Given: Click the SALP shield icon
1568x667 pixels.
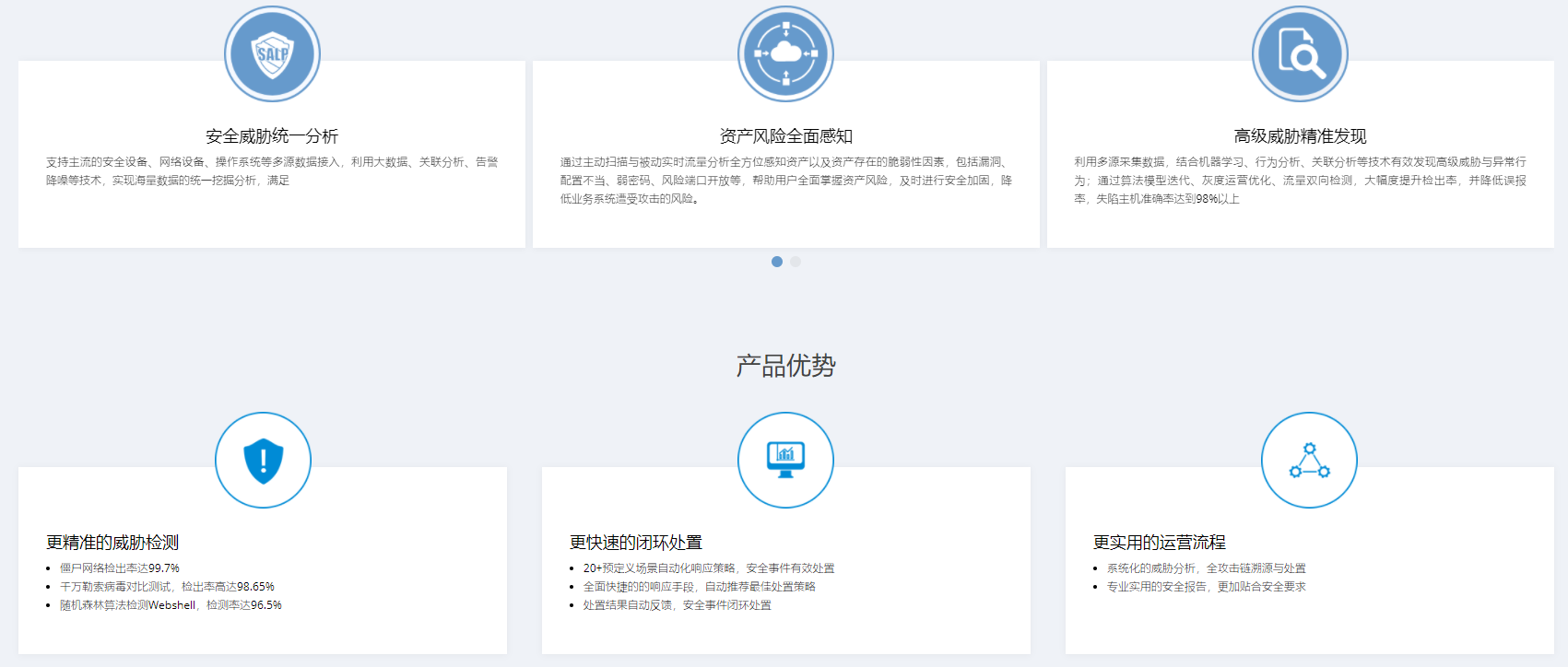Looking at the screenshot, I should tap(272, 54).
